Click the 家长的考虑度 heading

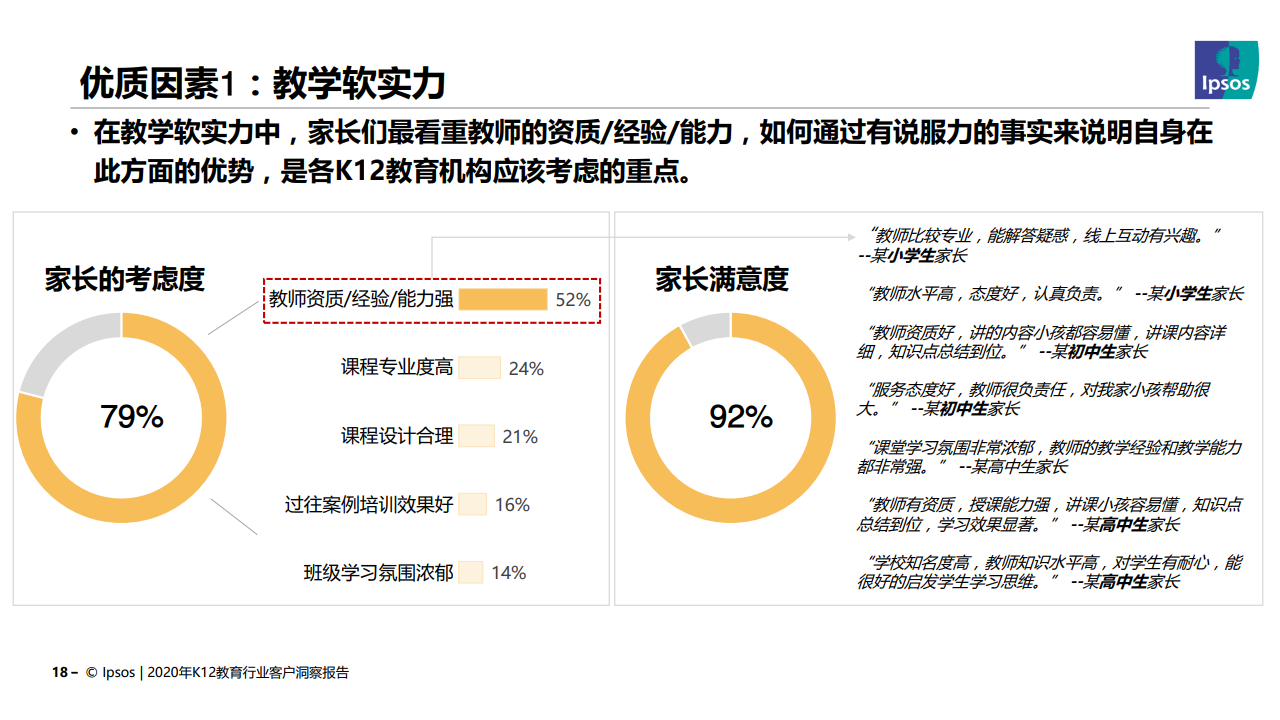click(x=124, y=279)
